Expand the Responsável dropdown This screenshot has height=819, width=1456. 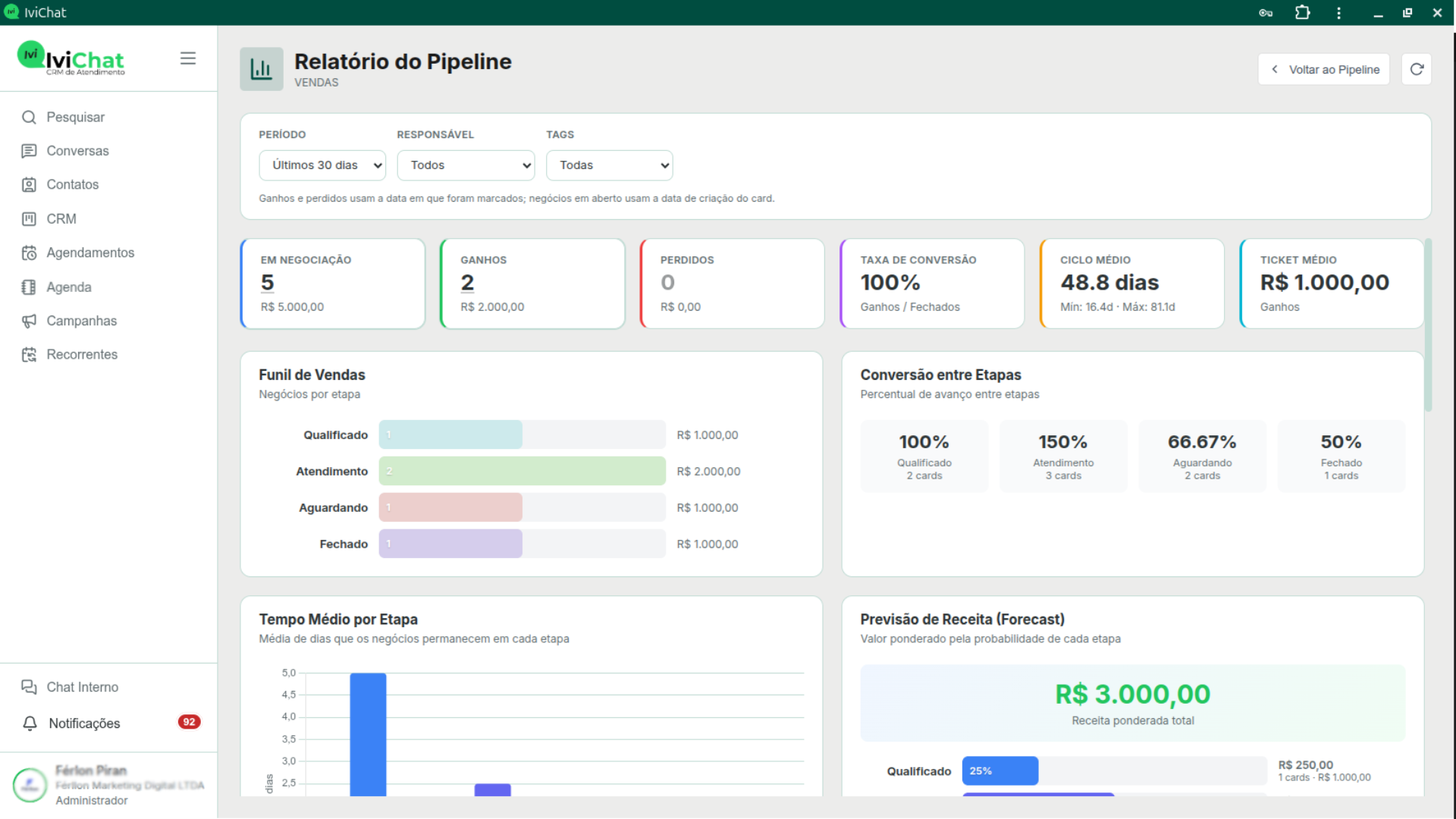tap(466, 165)
